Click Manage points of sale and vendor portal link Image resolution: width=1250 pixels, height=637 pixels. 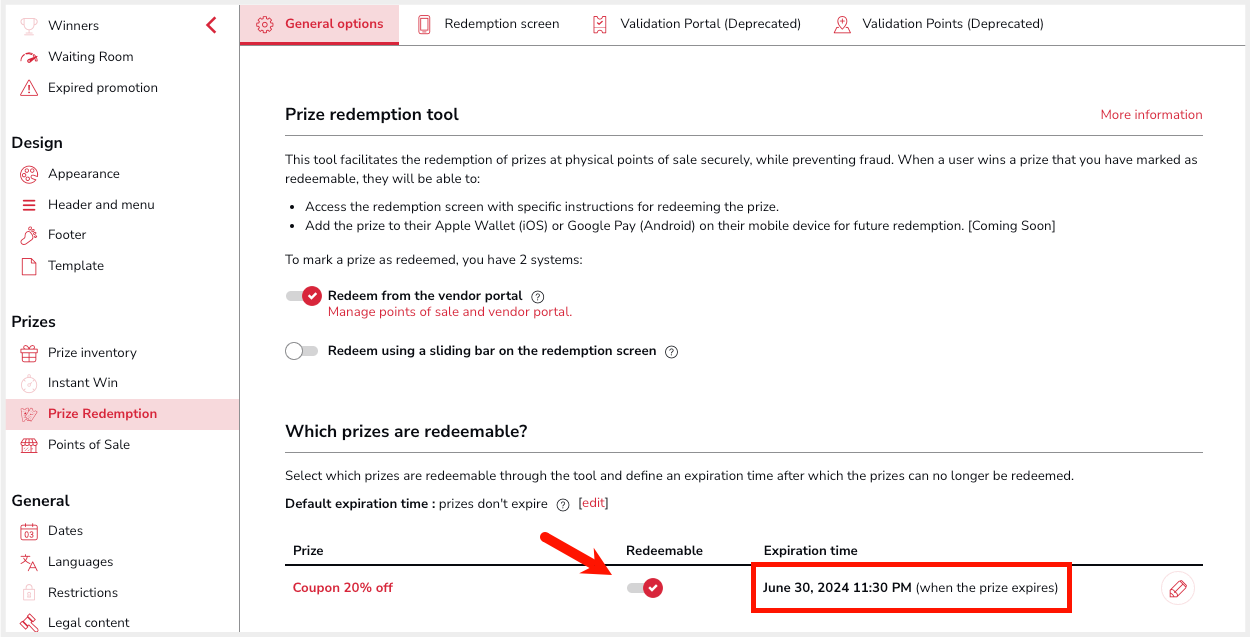tap(450, 312)
